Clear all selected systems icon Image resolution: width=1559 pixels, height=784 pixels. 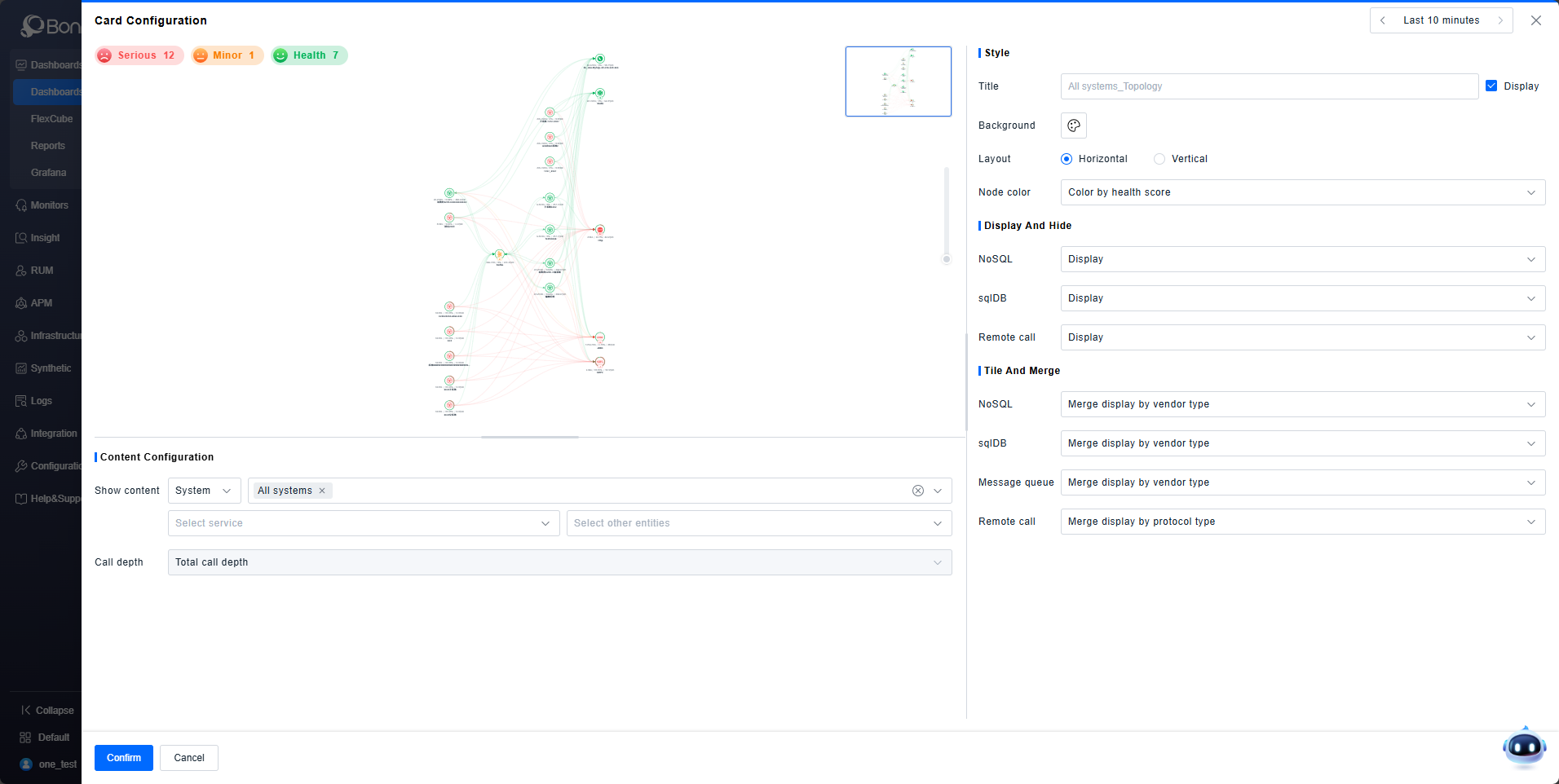918,491
